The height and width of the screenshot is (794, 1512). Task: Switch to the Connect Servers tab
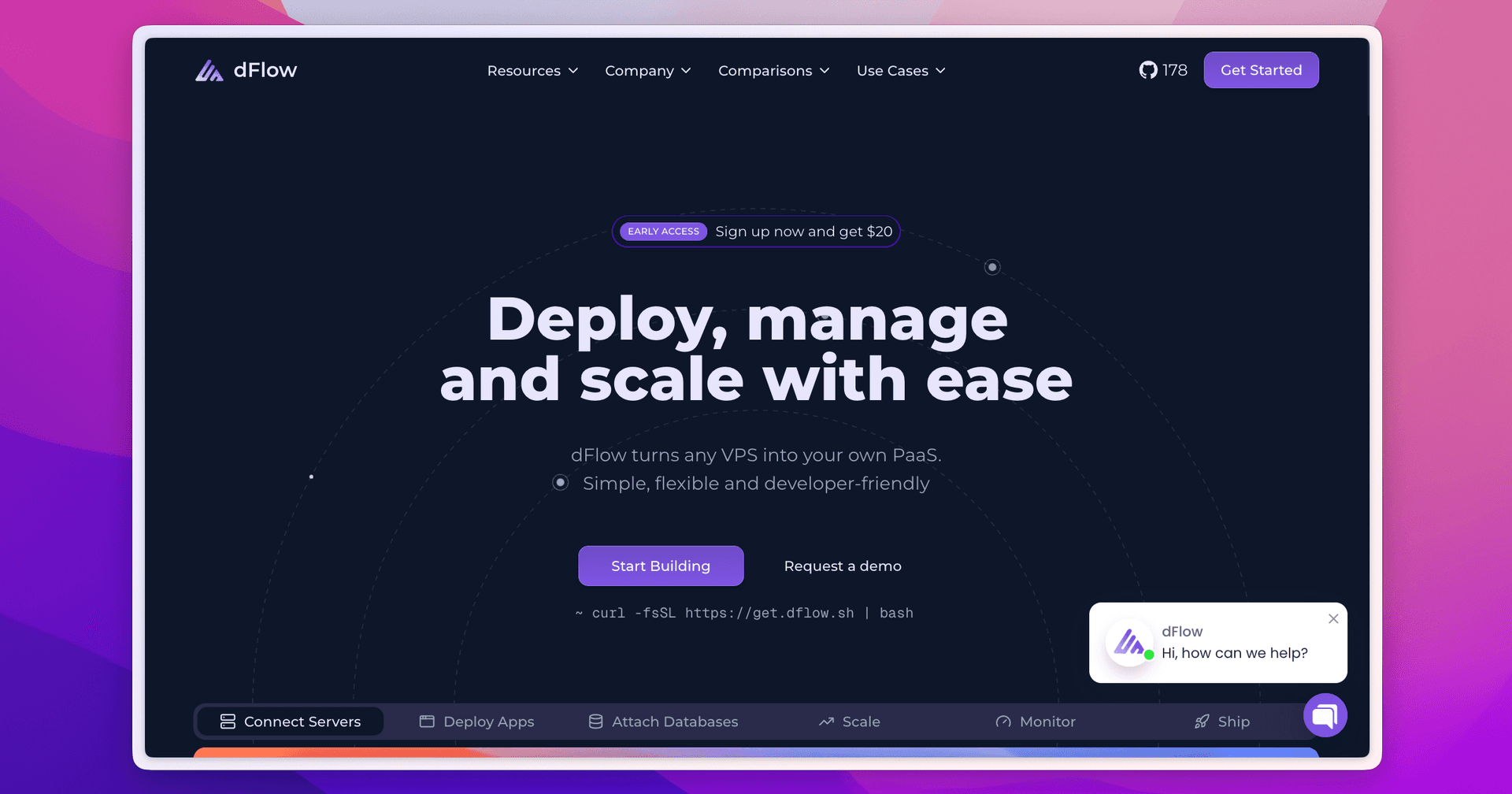(x=290, y=721)
